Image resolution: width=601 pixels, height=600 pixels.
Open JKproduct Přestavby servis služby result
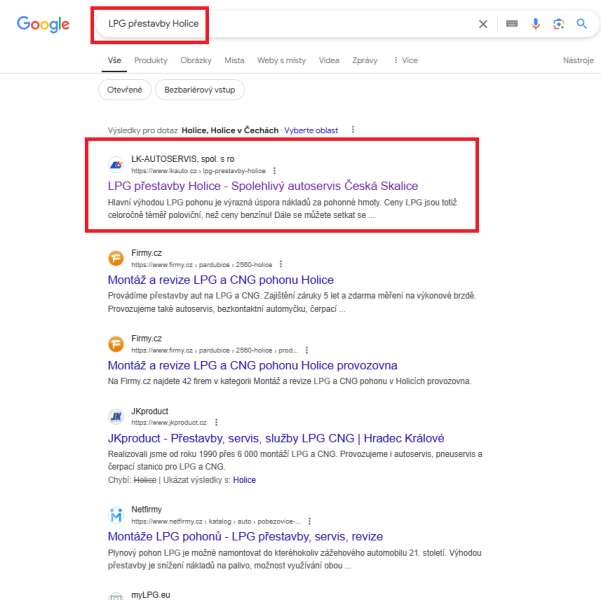point(276,438)
